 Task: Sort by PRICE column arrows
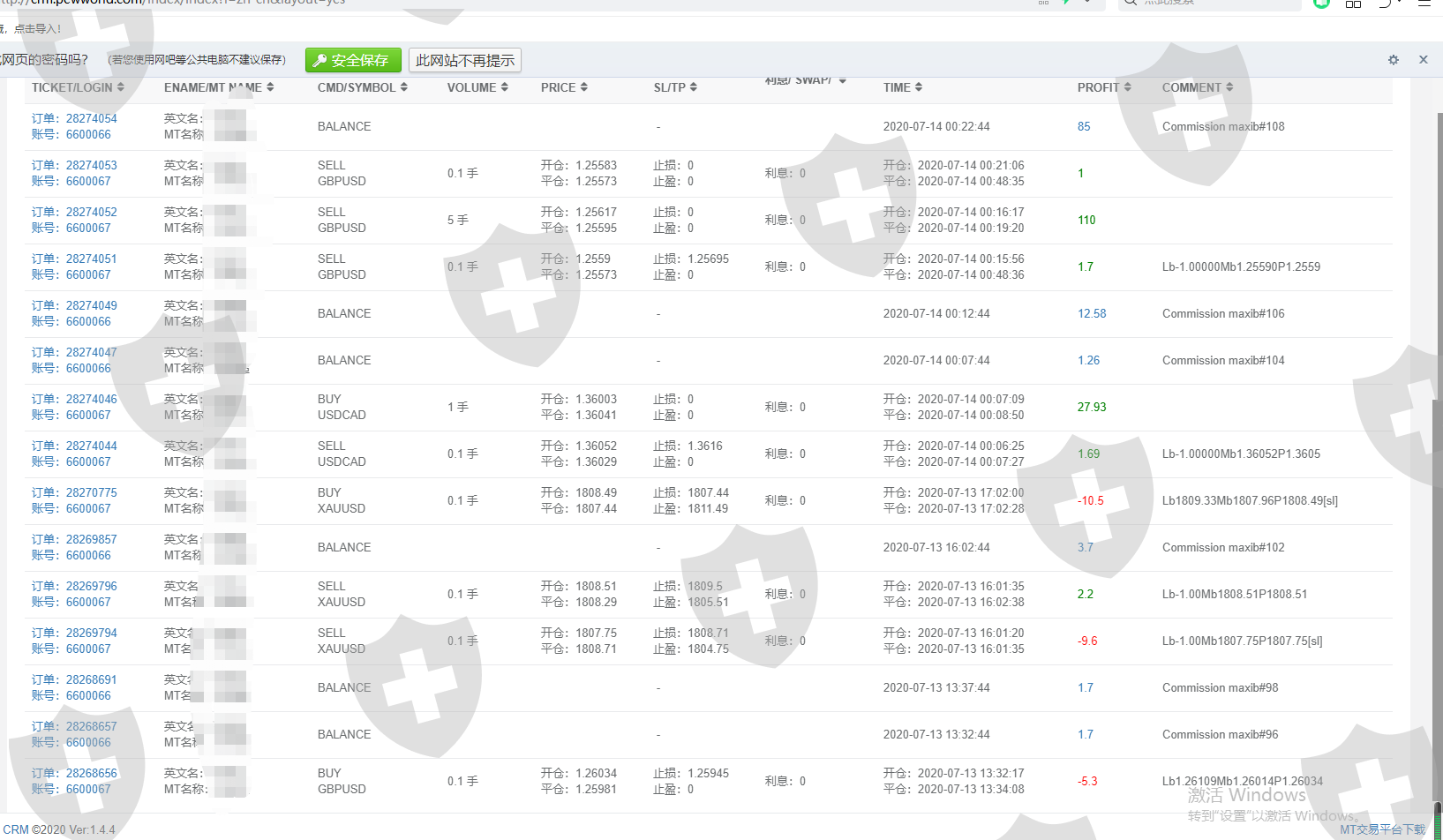pos(583,87)
